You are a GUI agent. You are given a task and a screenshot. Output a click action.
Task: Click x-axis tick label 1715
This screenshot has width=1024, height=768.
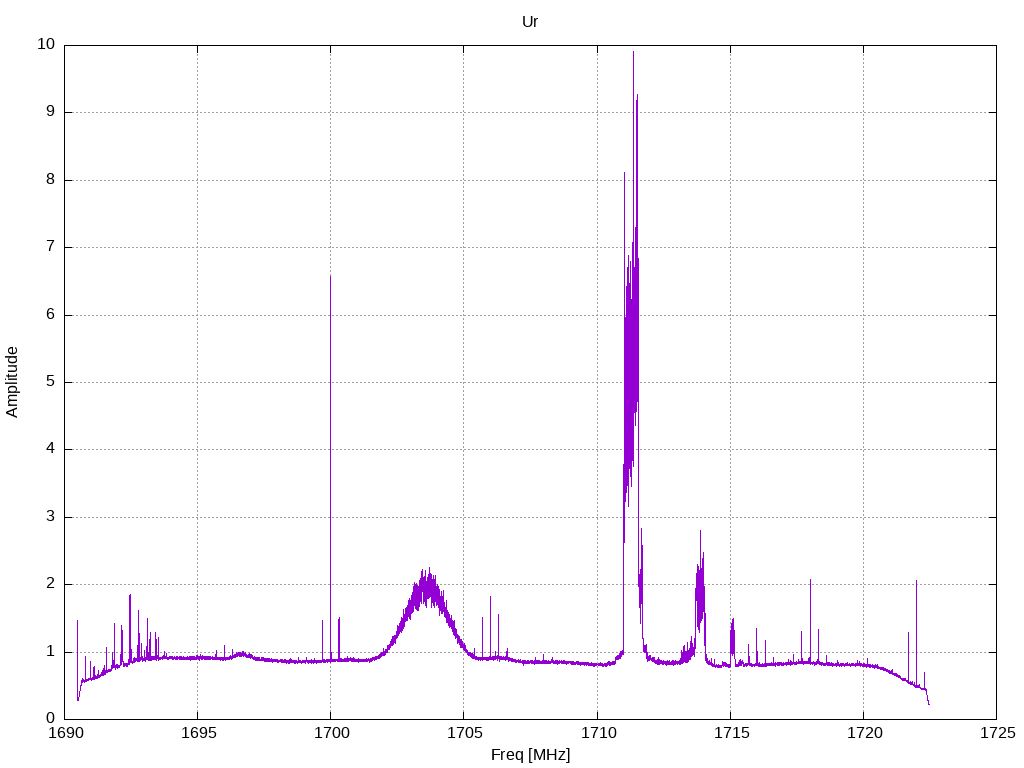click(731, 733)
